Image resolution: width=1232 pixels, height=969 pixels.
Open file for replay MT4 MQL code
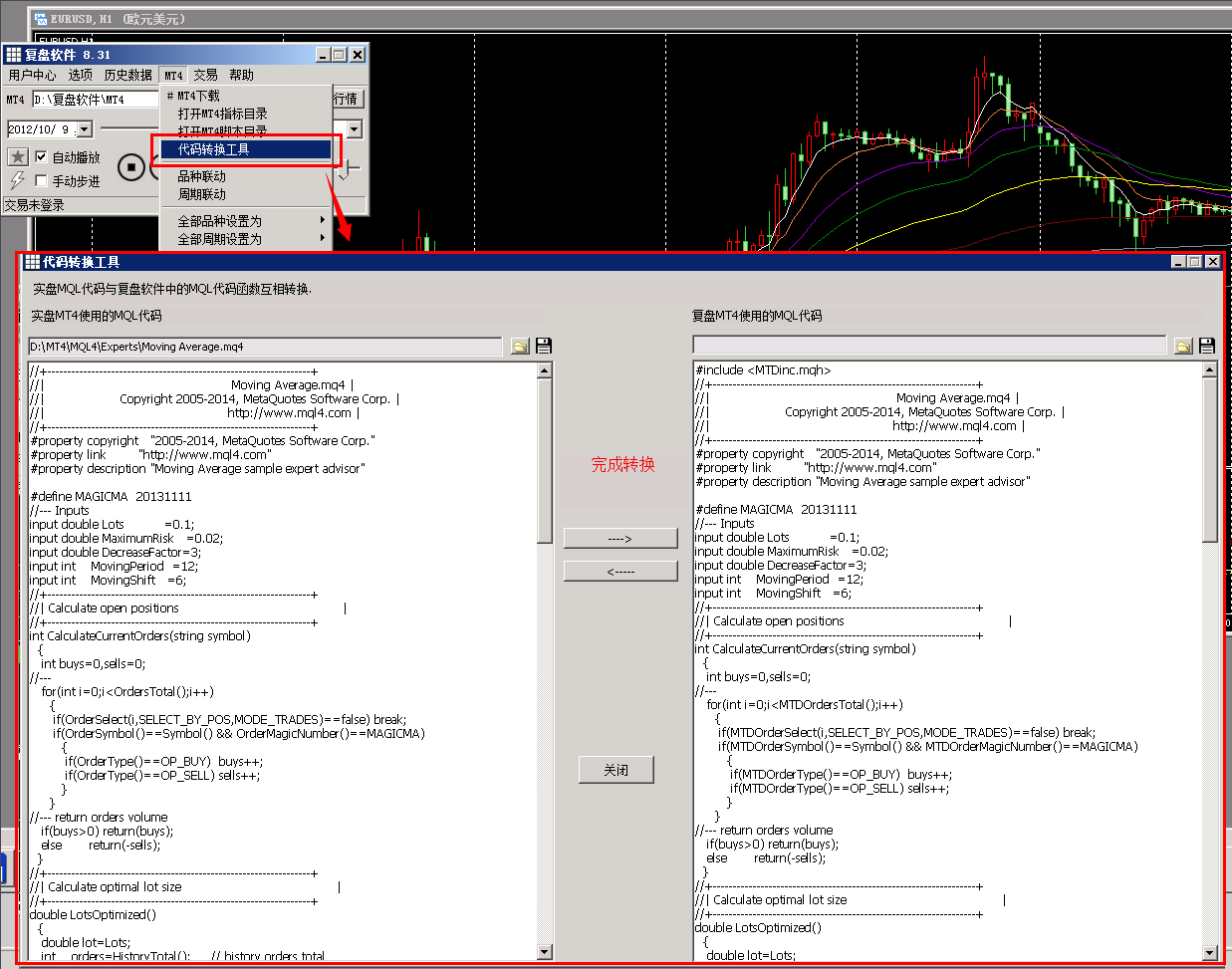1183,346
